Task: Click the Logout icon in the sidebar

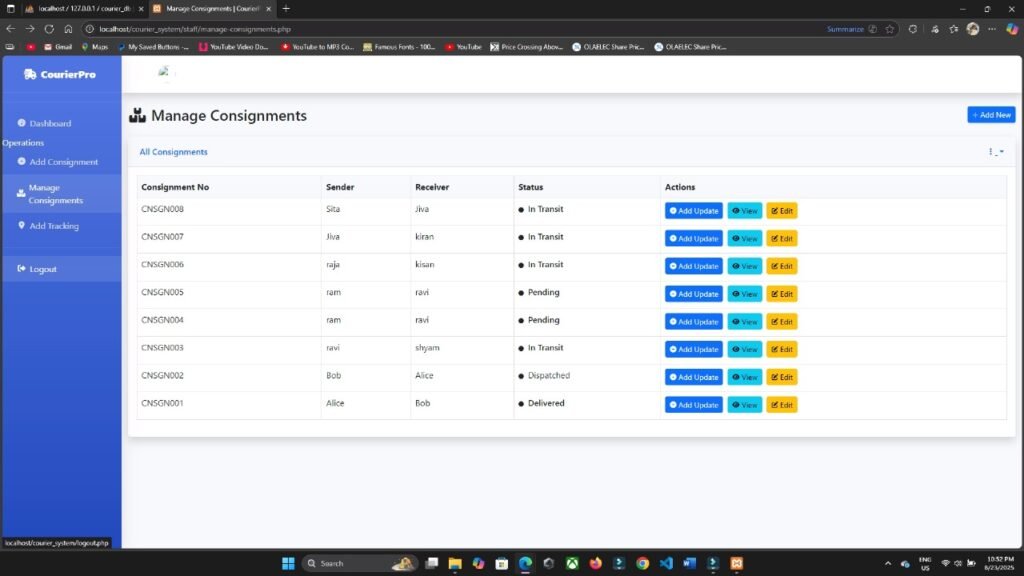Action: tap(21, 268)
